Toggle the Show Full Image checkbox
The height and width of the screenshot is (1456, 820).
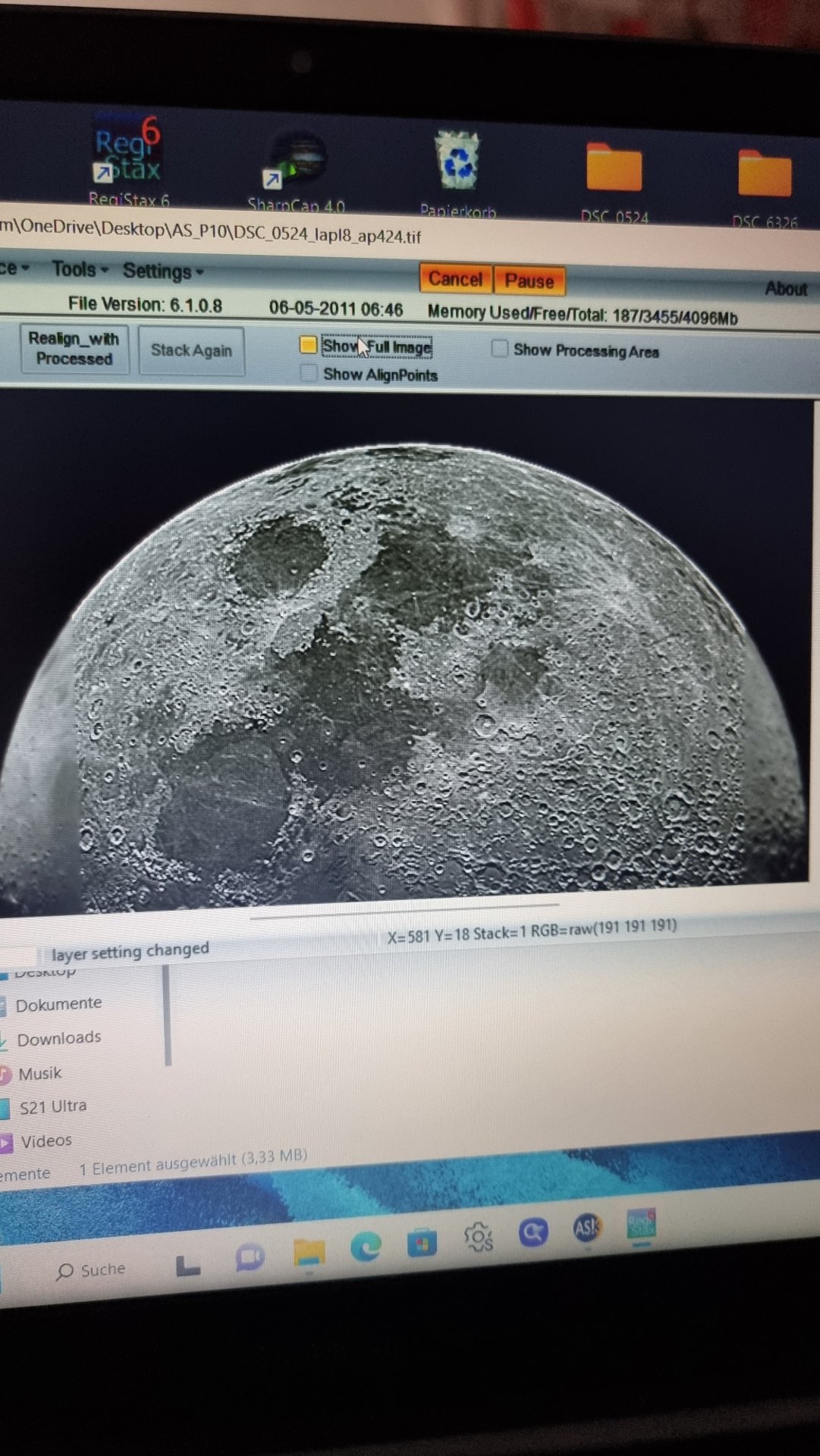tap(308, 346)
